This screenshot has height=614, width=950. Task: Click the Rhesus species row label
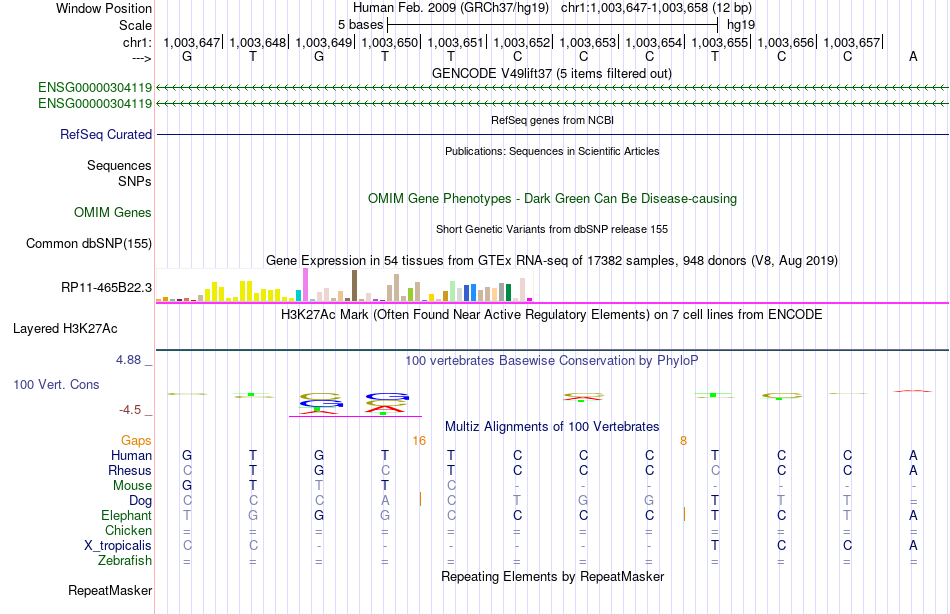(130, 470)
